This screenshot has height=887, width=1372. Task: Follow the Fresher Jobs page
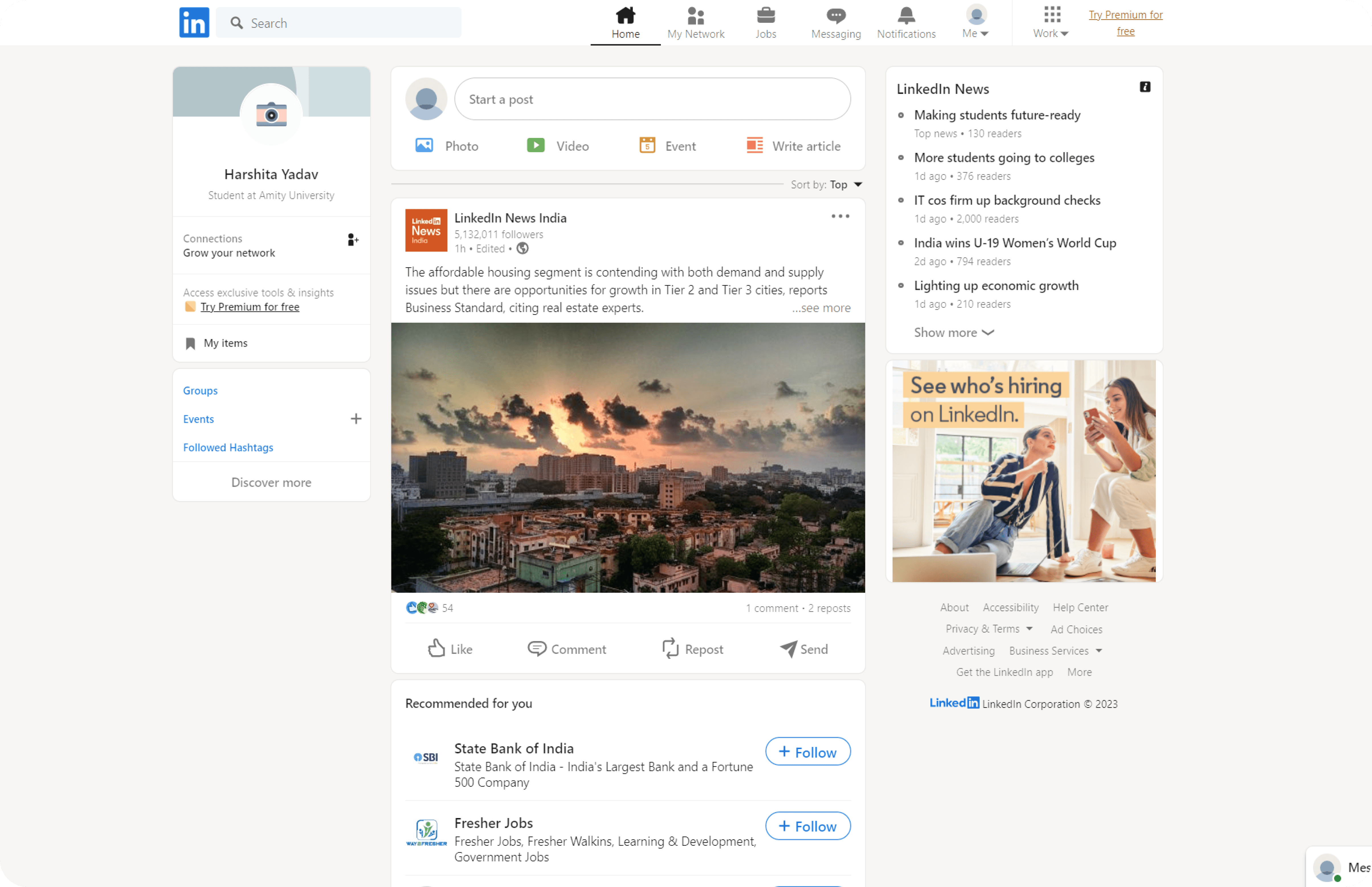807,826
